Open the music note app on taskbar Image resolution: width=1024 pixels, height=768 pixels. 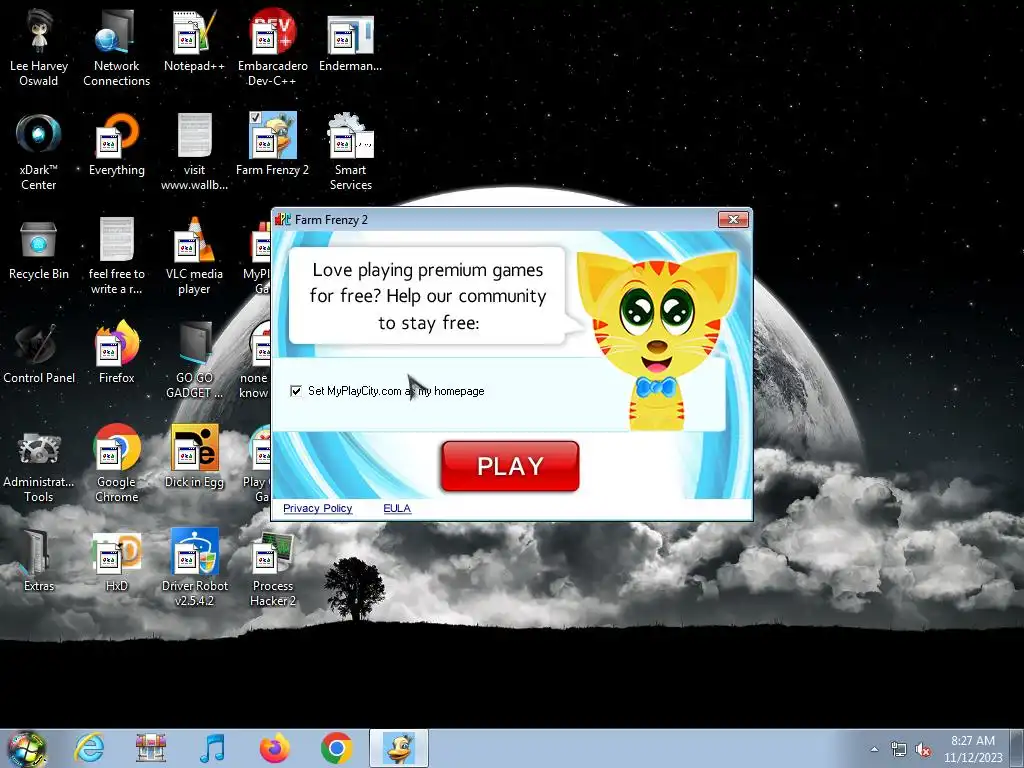(212, 748)
